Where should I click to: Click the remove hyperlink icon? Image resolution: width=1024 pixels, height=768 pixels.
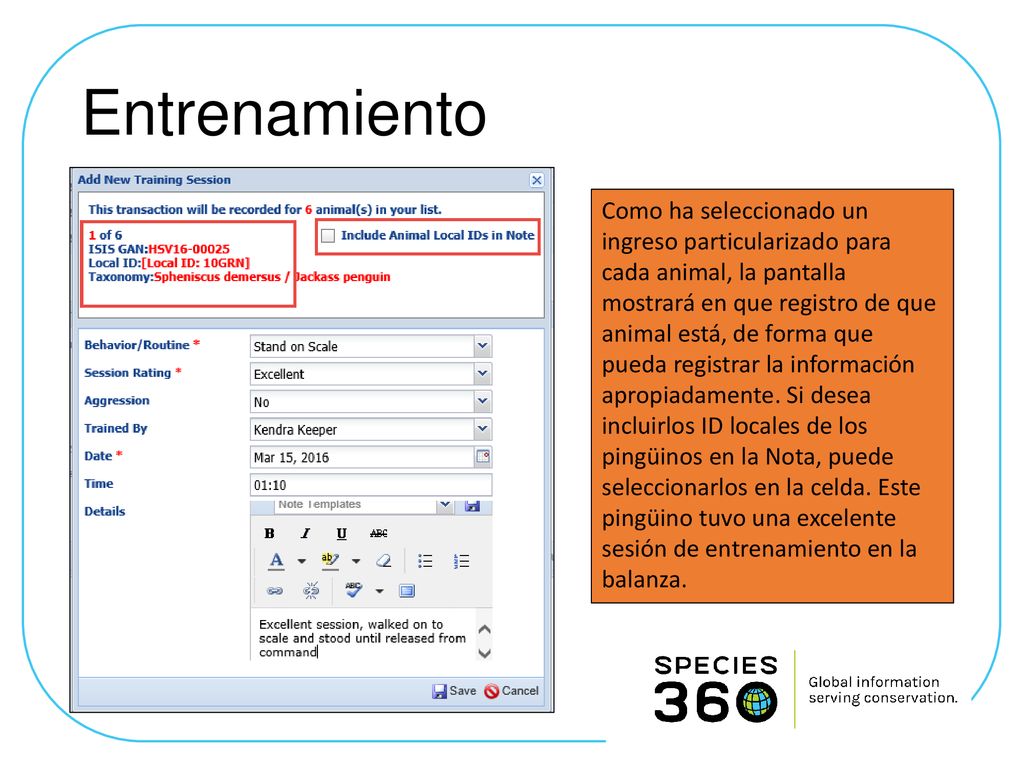coord(311,591)
